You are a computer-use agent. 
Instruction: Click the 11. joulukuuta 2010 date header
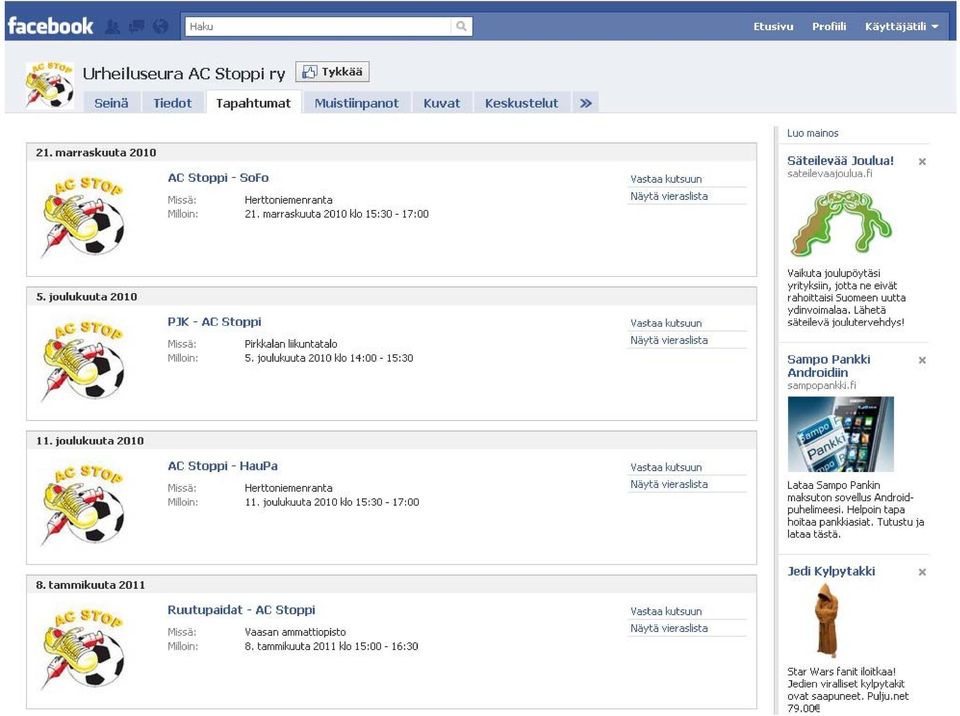point(89,440)
